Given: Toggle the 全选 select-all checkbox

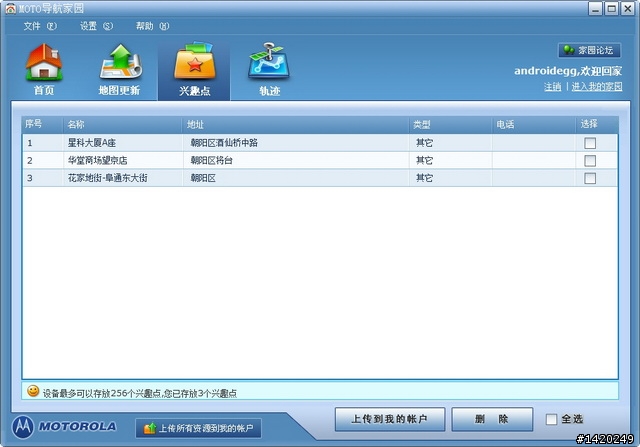Looking at the screenshot, I should point(551,419).
